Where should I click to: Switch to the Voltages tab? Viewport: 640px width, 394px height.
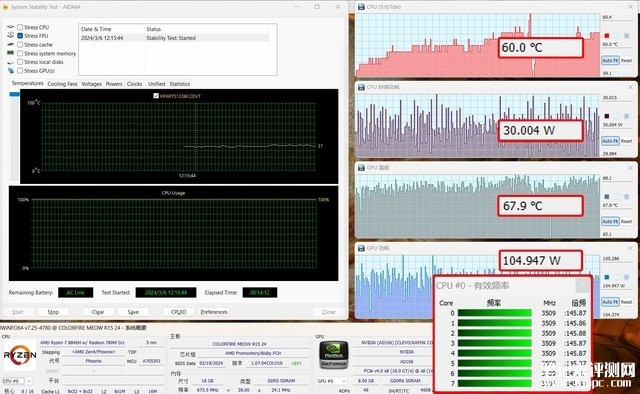pyautogui.click(x=91, y=84)
